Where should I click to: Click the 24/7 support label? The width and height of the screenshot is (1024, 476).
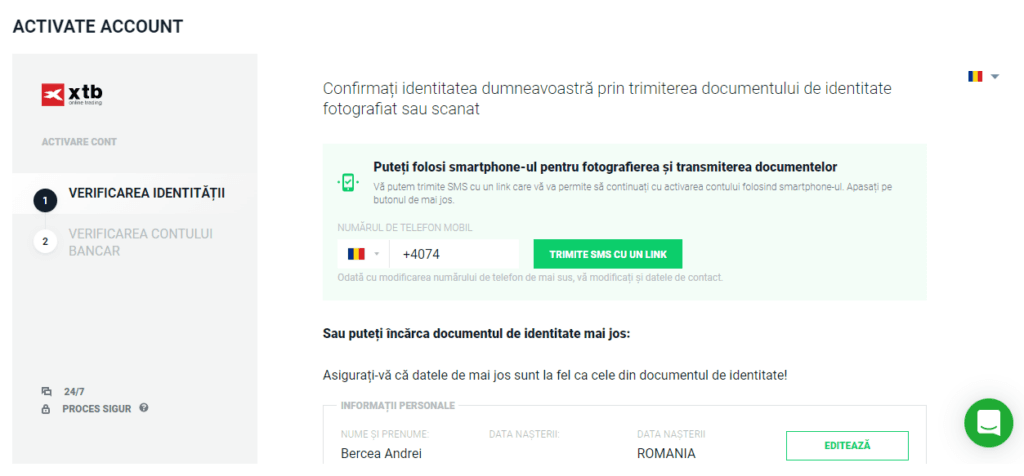[x=74, y=392]
